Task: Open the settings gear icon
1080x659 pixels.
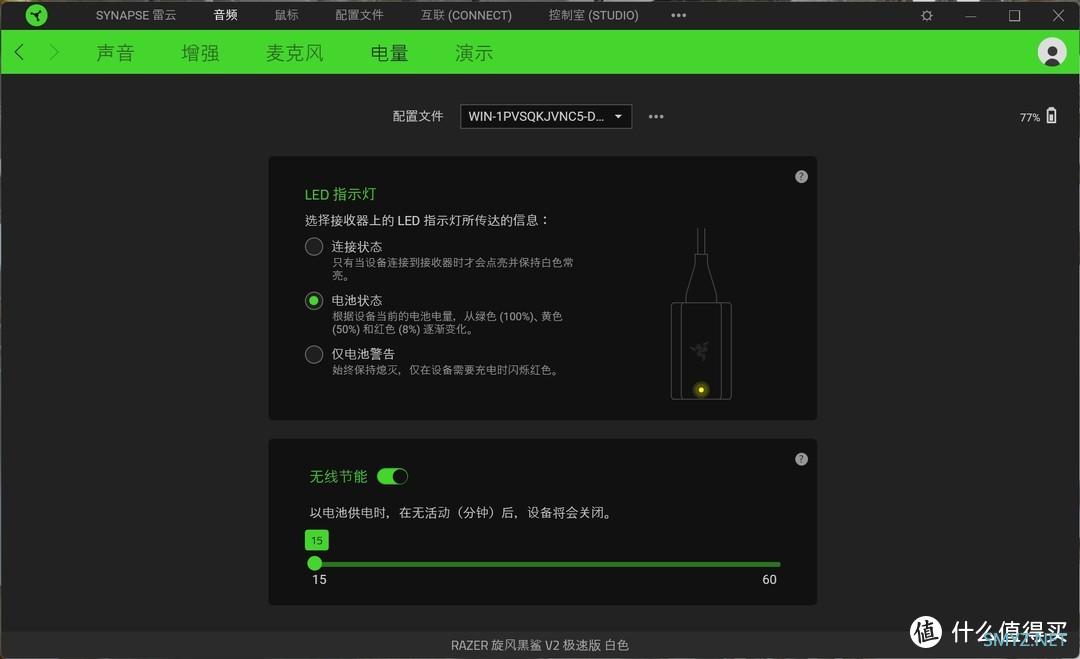Action: [x=927, y=15]
